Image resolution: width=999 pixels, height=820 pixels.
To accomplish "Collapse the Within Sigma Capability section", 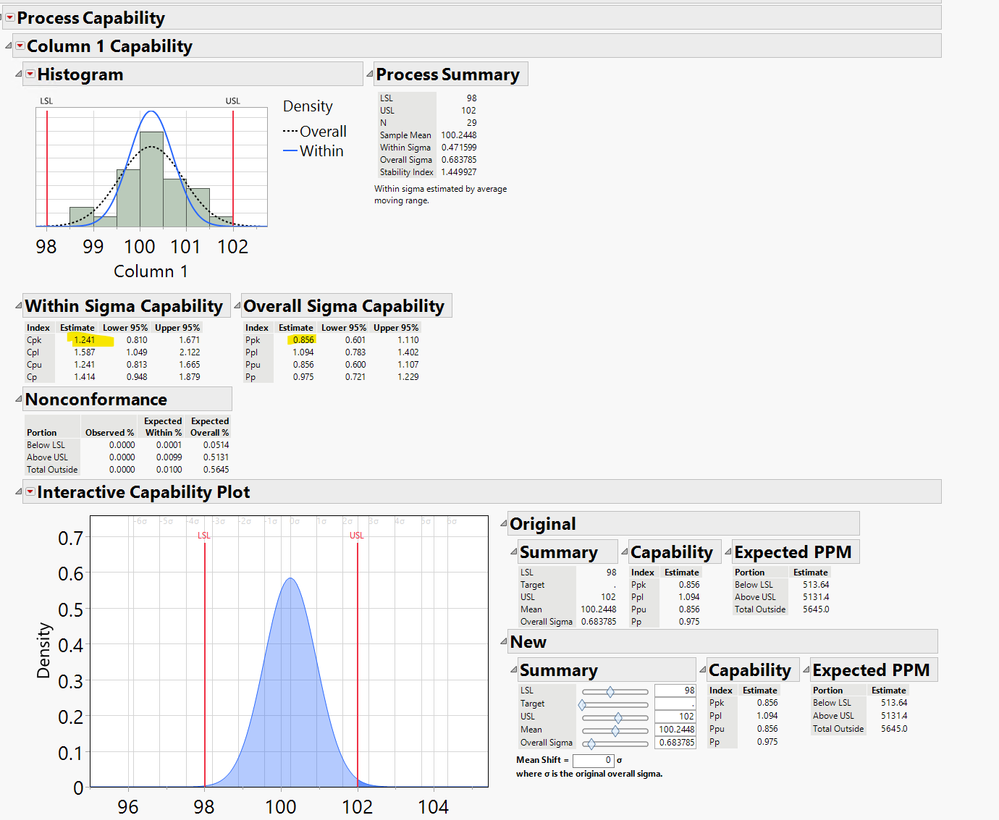I will (x=18, y=306).
